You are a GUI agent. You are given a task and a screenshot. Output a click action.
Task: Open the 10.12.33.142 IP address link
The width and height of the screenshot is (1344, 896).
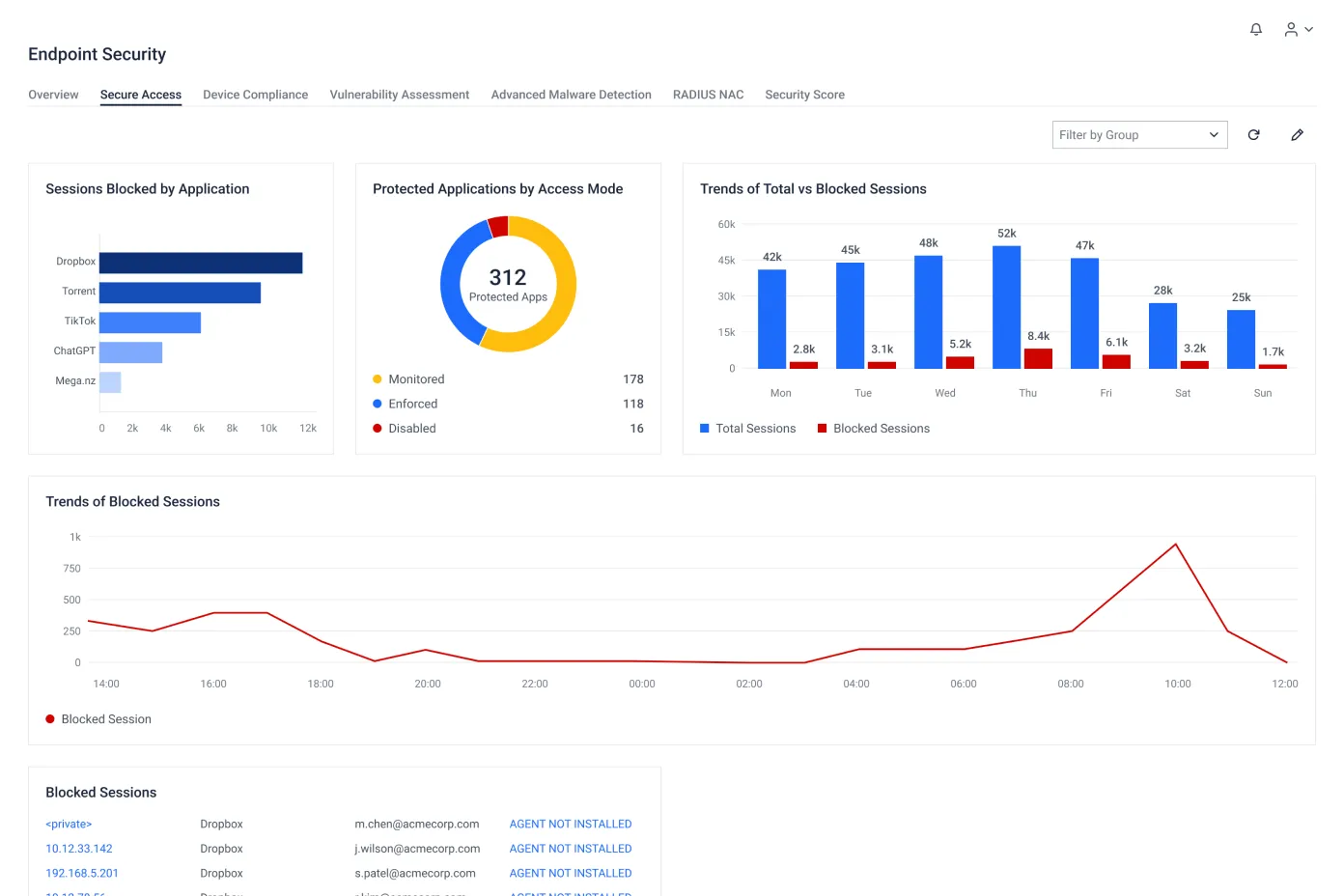[x=79, y=849]
